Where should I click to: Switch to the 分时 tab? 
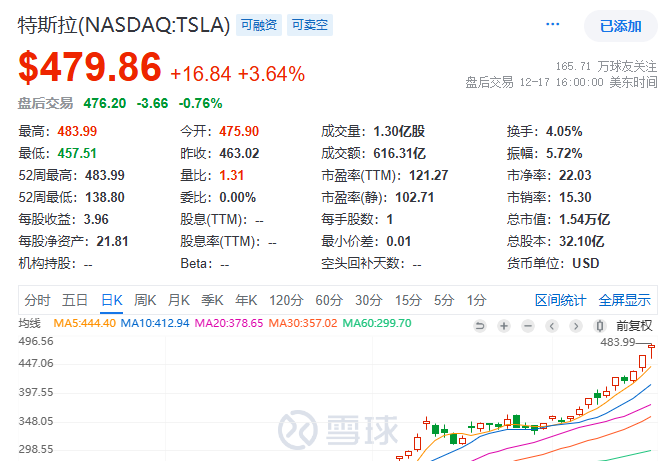37,300
